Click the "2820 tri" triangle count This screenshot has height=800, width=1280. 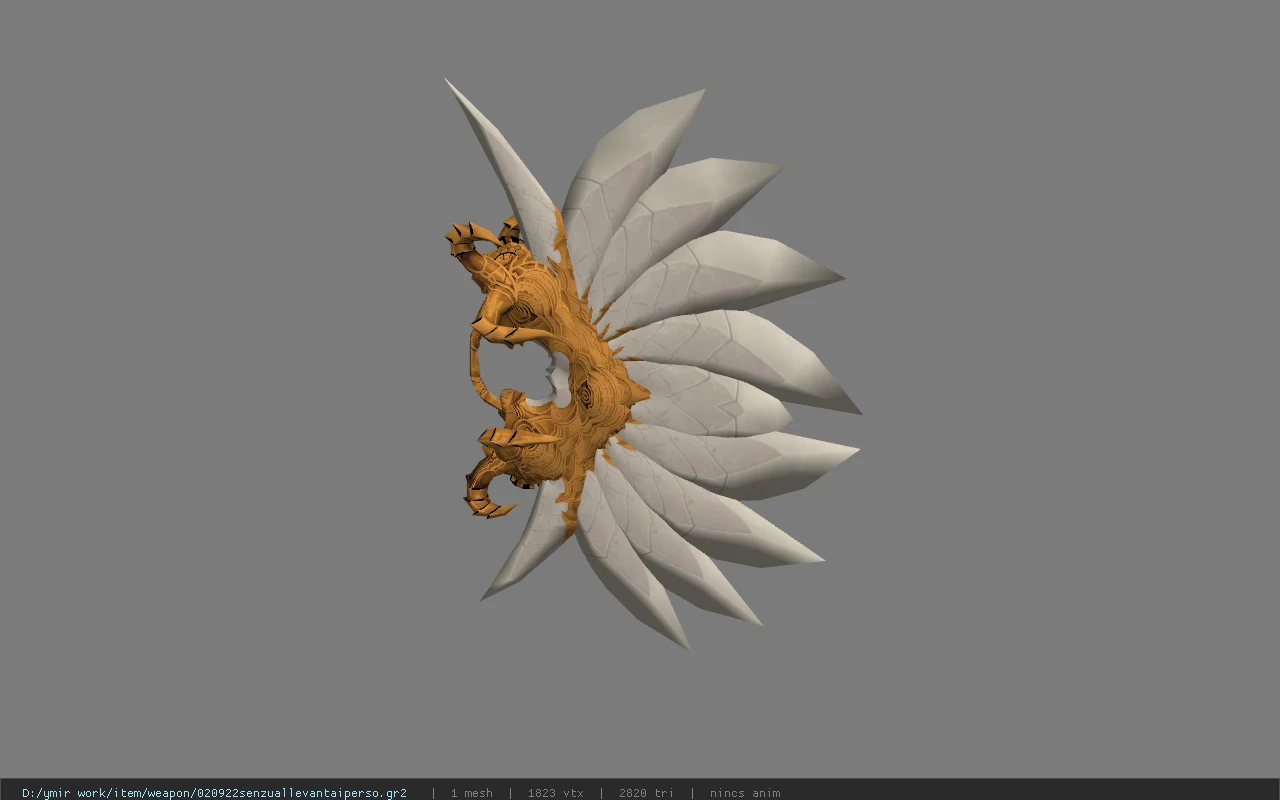click(x=646, y=793)
